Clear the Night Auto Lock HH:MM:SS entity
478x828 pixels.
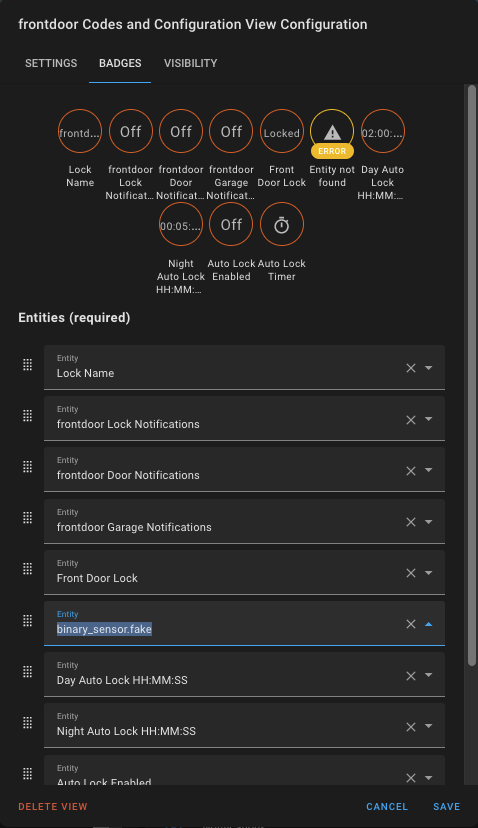[410, 727]
